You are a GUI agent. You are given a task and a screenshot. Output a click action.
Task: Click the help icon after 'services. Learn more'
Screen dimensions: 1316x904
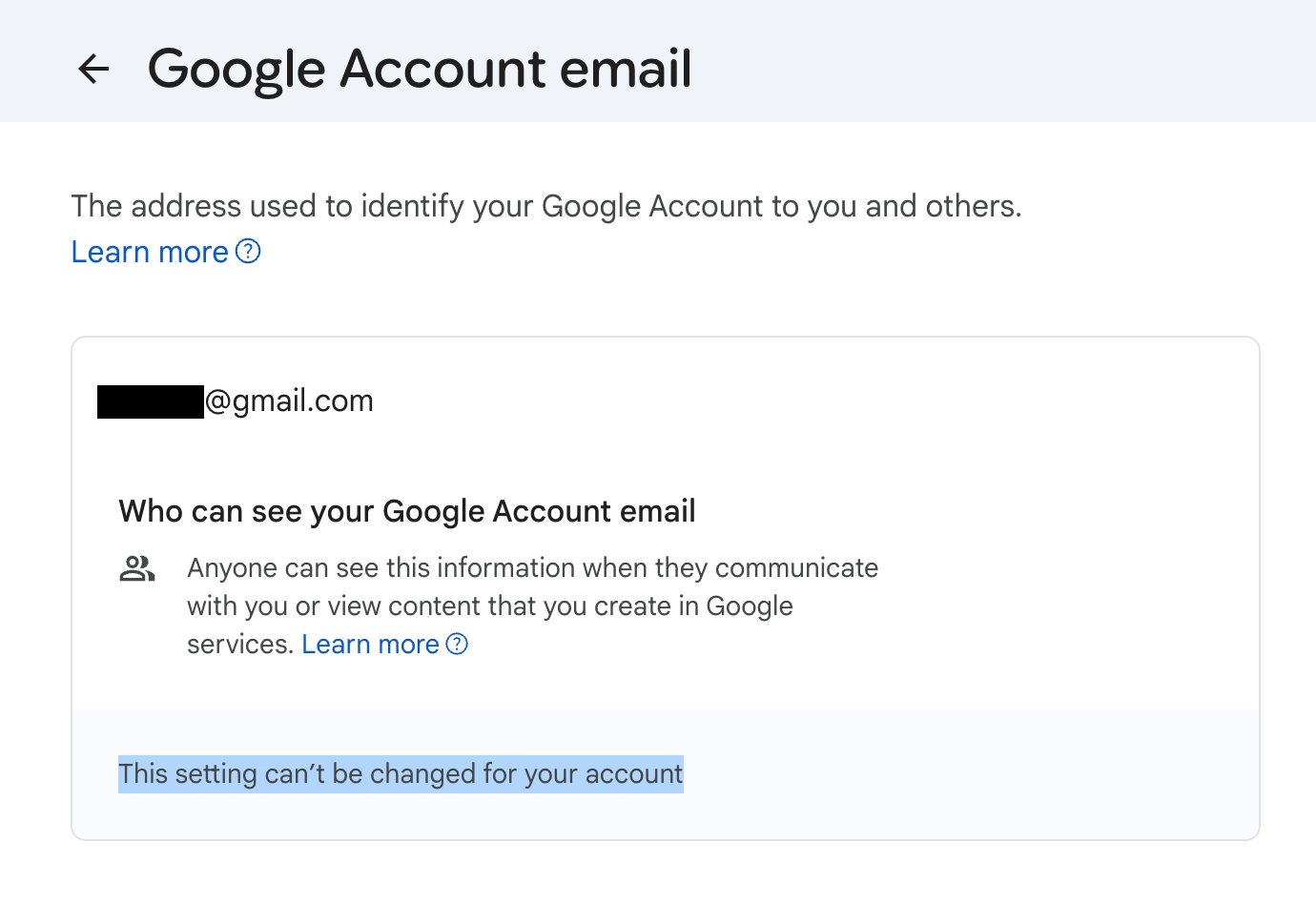coord(458,645)
